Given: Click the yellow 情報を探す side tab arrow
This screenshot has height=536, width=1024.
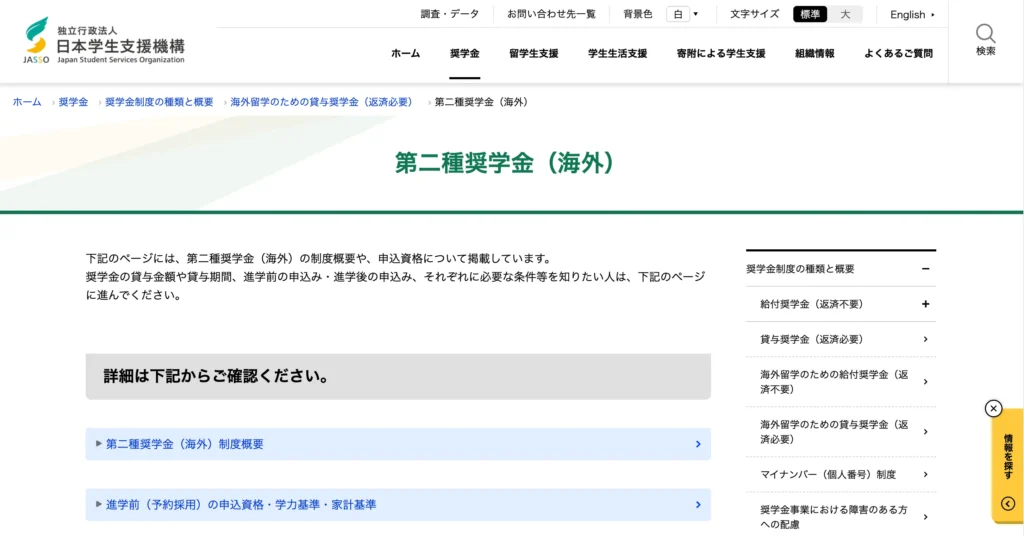Looking at the screenshot, I should coord(1007,504).
